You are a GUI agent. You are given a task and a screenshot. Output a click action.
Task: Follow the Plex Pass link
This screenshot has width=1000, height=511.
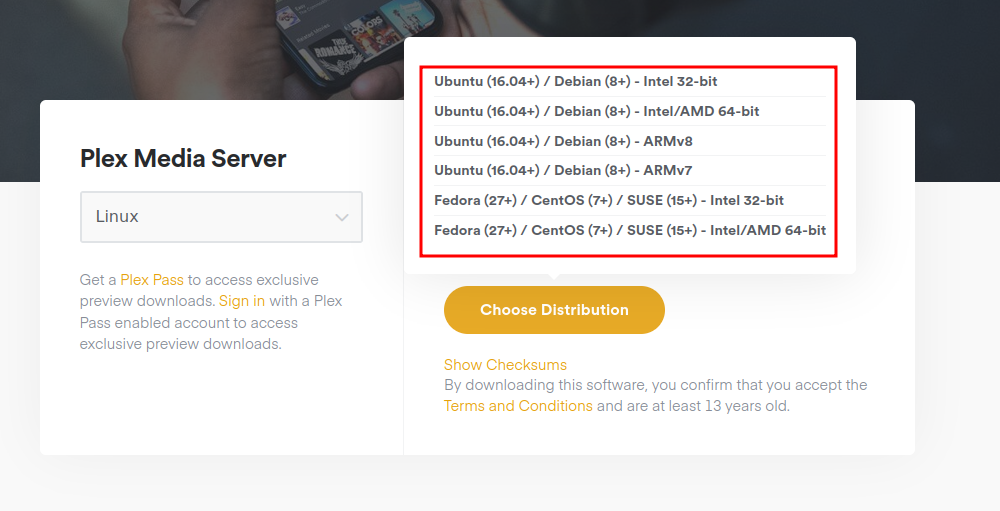[152, 280]
